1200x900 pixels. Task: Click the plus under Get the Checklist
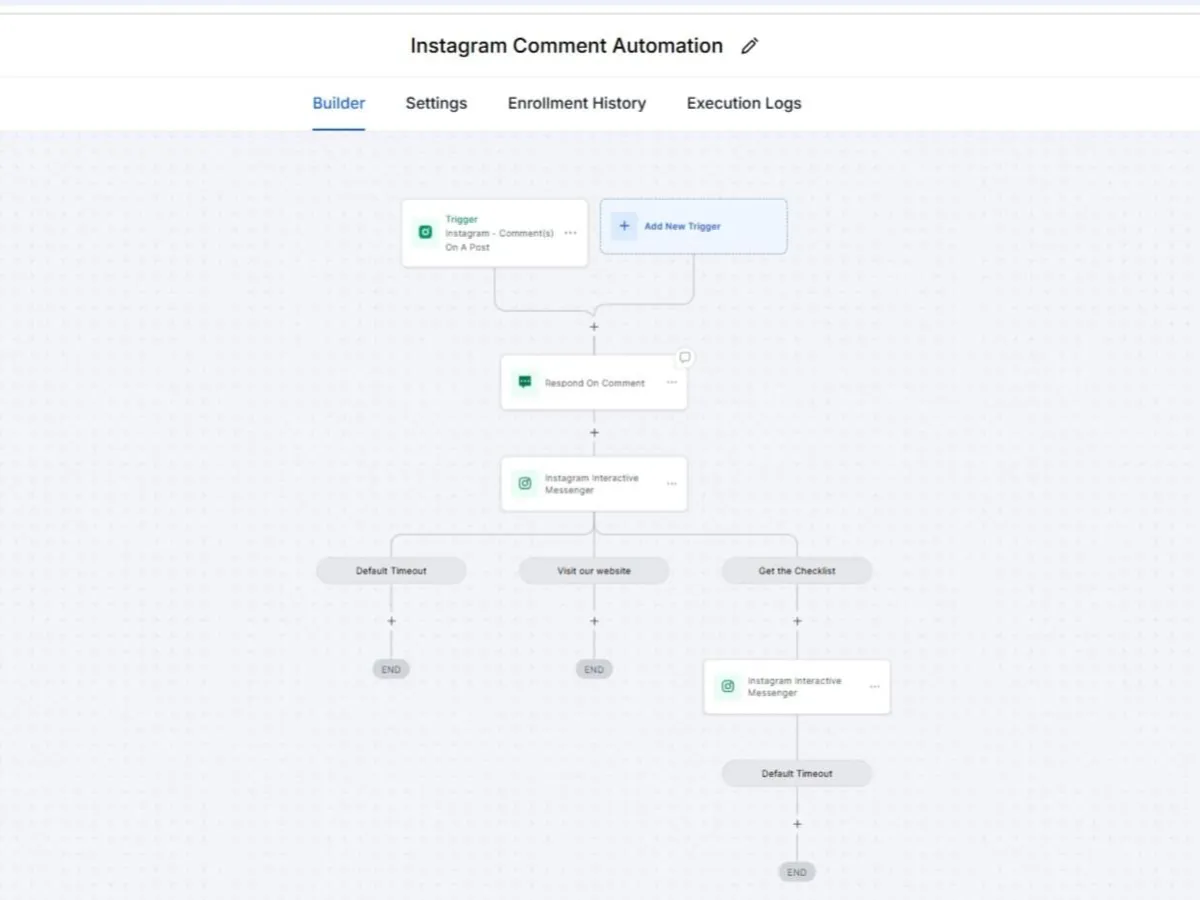797,621
